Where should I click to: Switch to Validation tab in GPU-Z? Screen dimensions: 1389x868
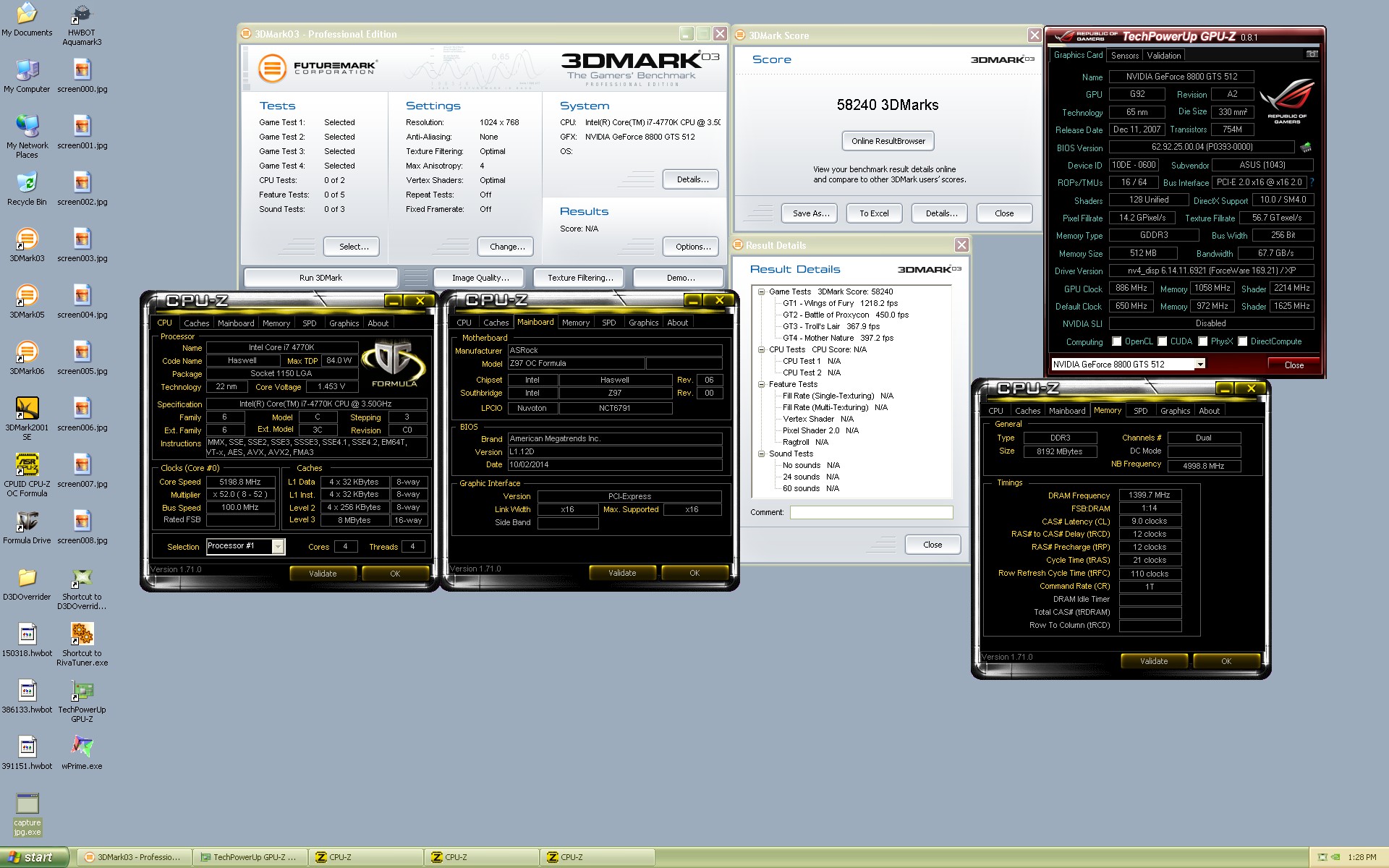(1164, 56)
